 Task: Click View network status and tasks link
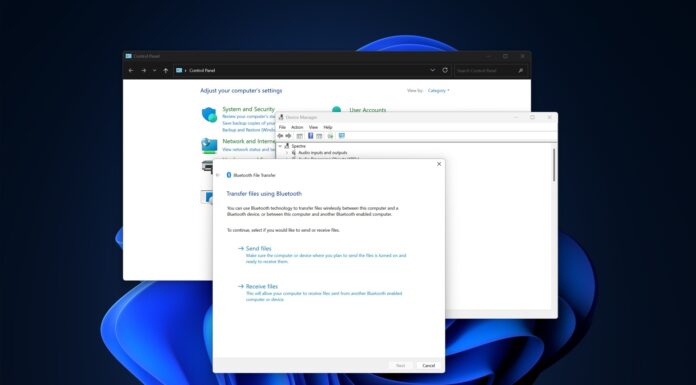click(249, 150)
